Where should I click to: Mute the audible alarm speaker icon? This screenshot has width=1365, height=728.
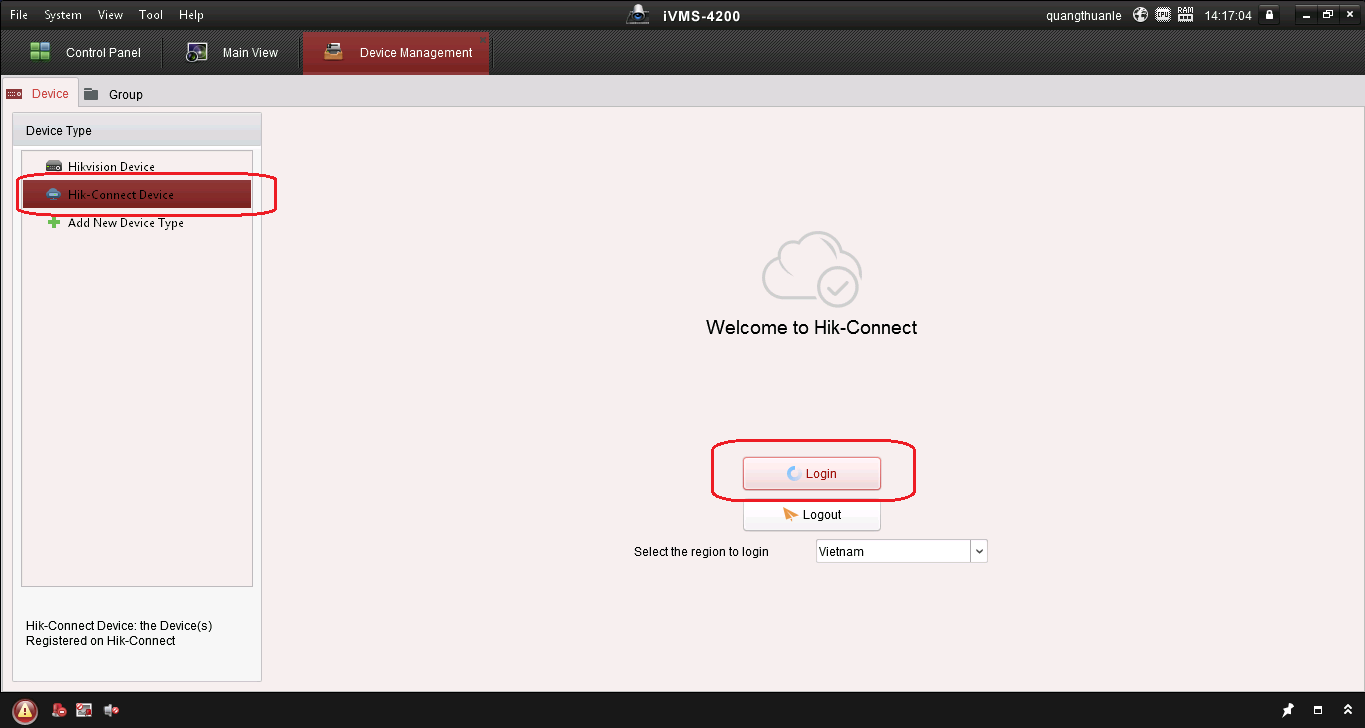coord(111,711)
